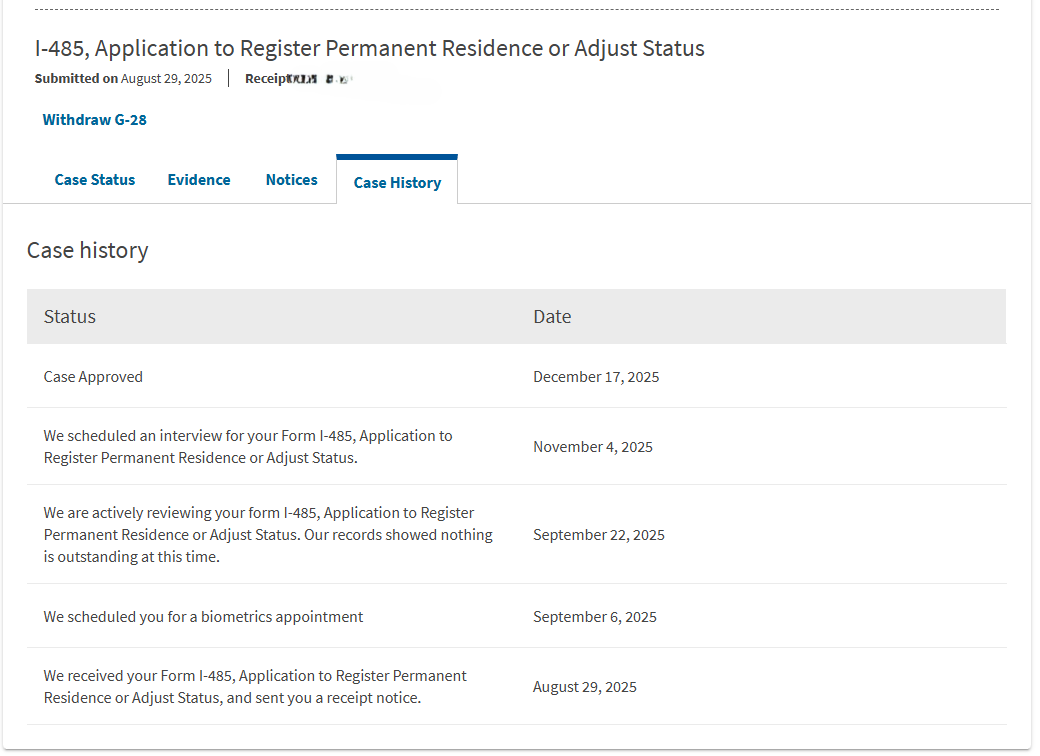Select the interview scheduled status text

click(247, 447)
